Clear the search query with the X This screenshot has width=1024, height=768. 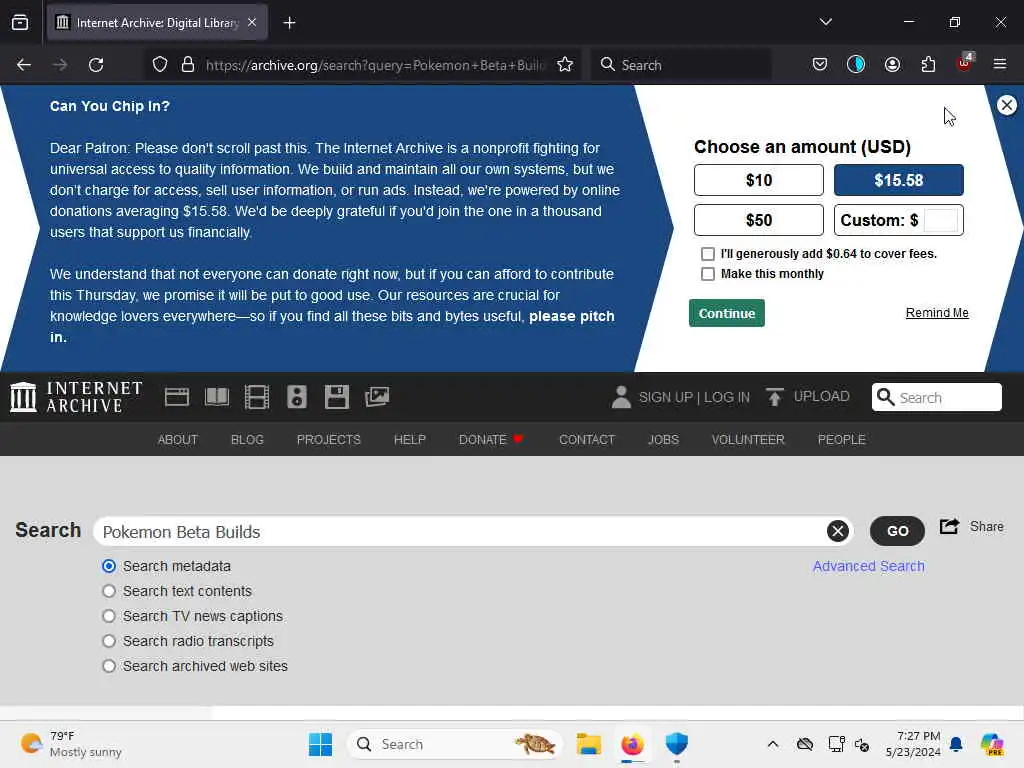837,531
